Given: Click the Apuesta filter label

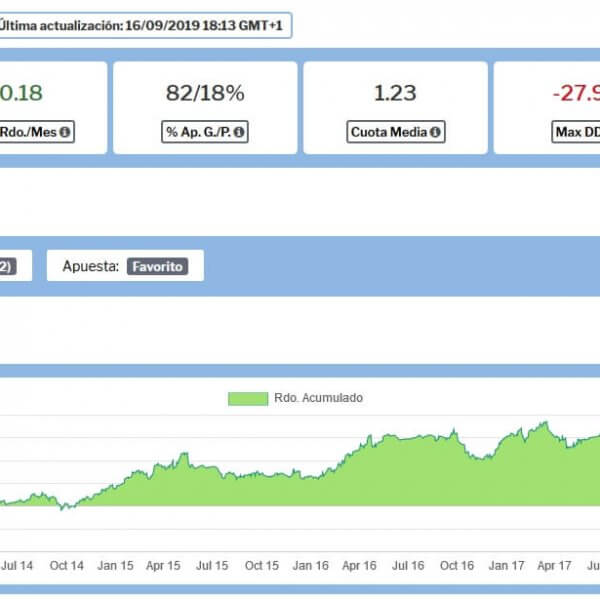Looking at the screenshot, I should [91, 267].
